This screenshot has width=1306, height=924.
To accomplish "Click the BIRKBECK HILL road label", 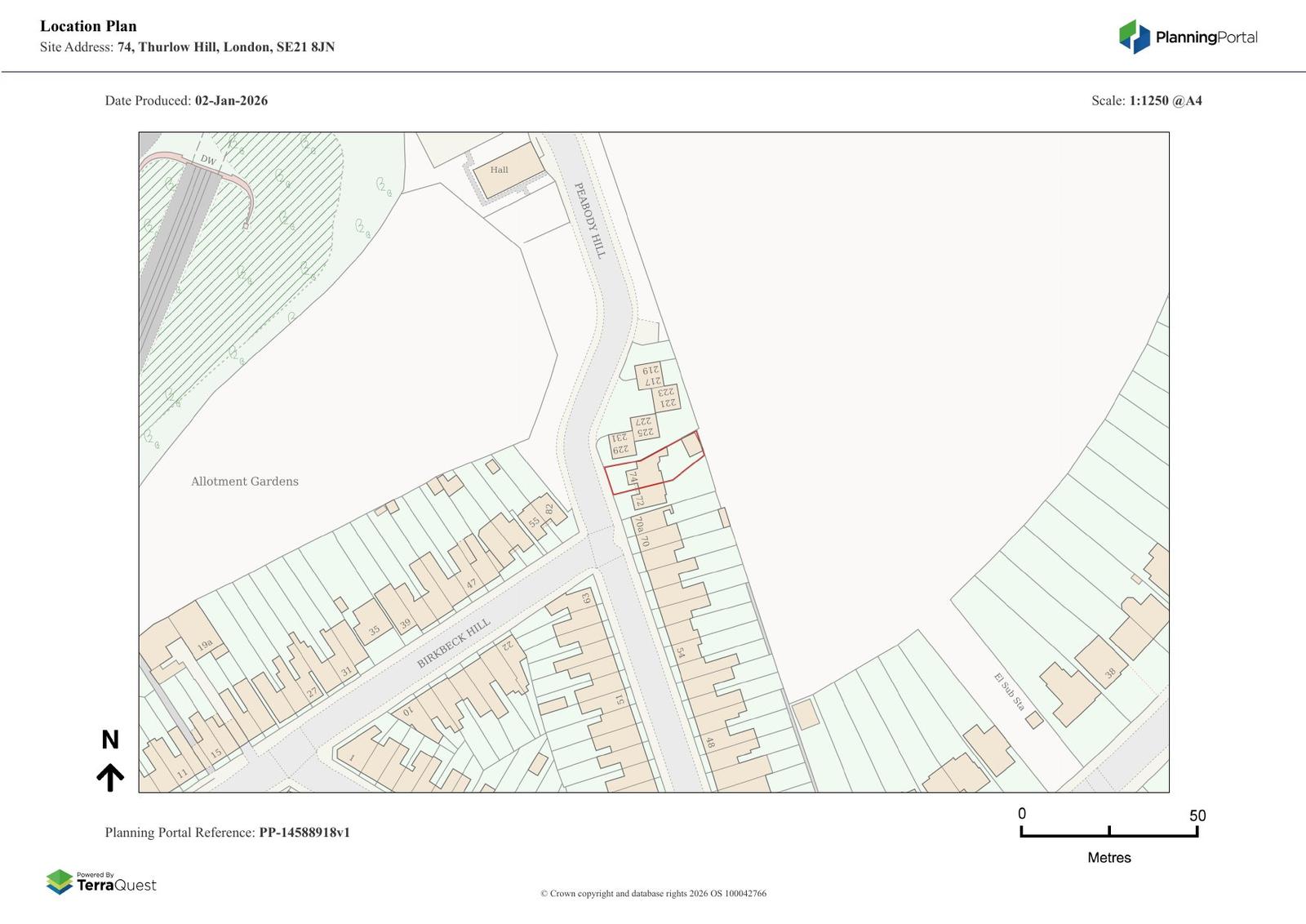I will 454,643.
